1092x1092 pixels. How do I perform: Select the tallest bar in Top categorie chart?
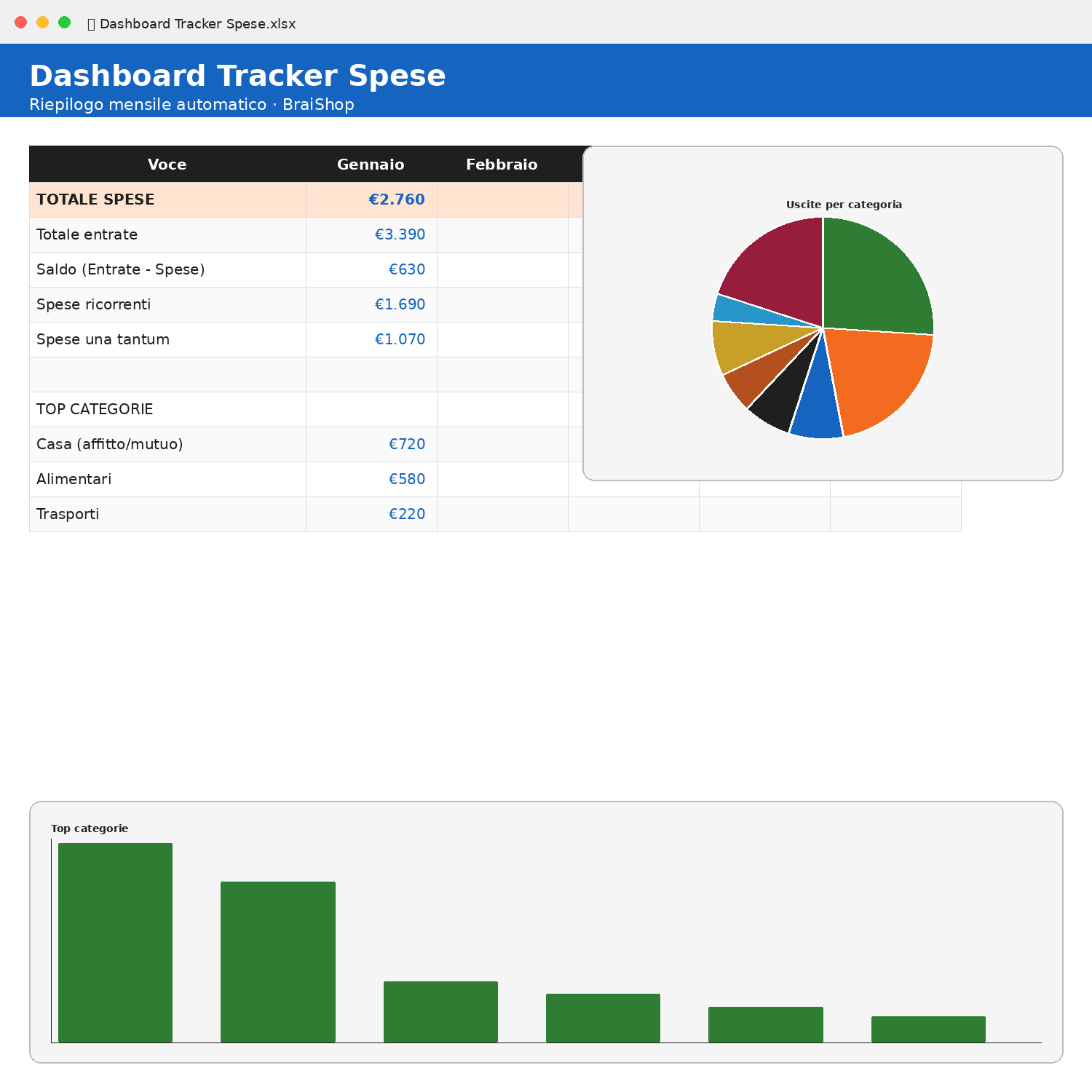coord(115,943)
